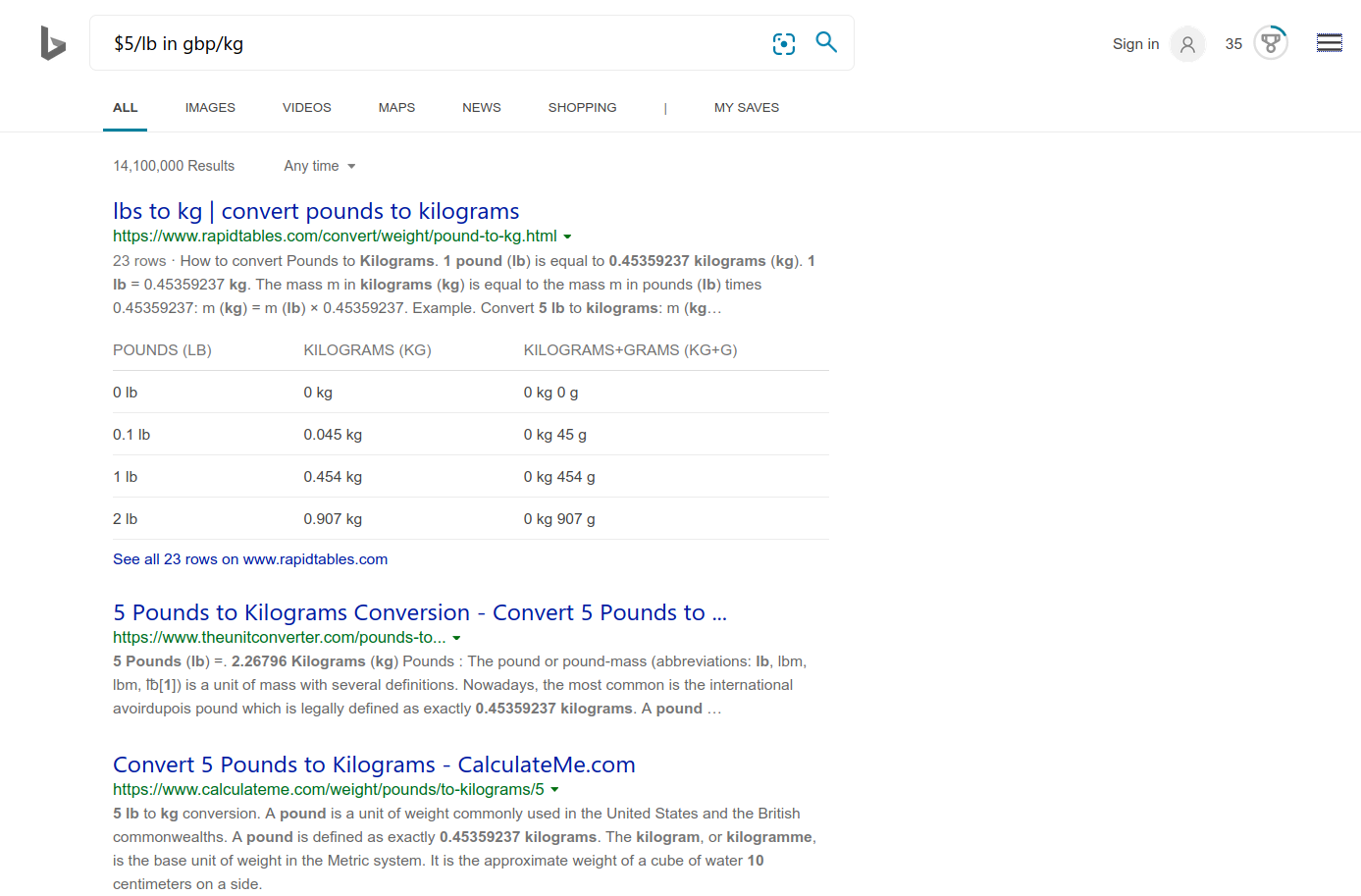The height and width of the screenshot is (896, 1361).
Task: Click the '1 lb' table cell
Action: [125, 477]
